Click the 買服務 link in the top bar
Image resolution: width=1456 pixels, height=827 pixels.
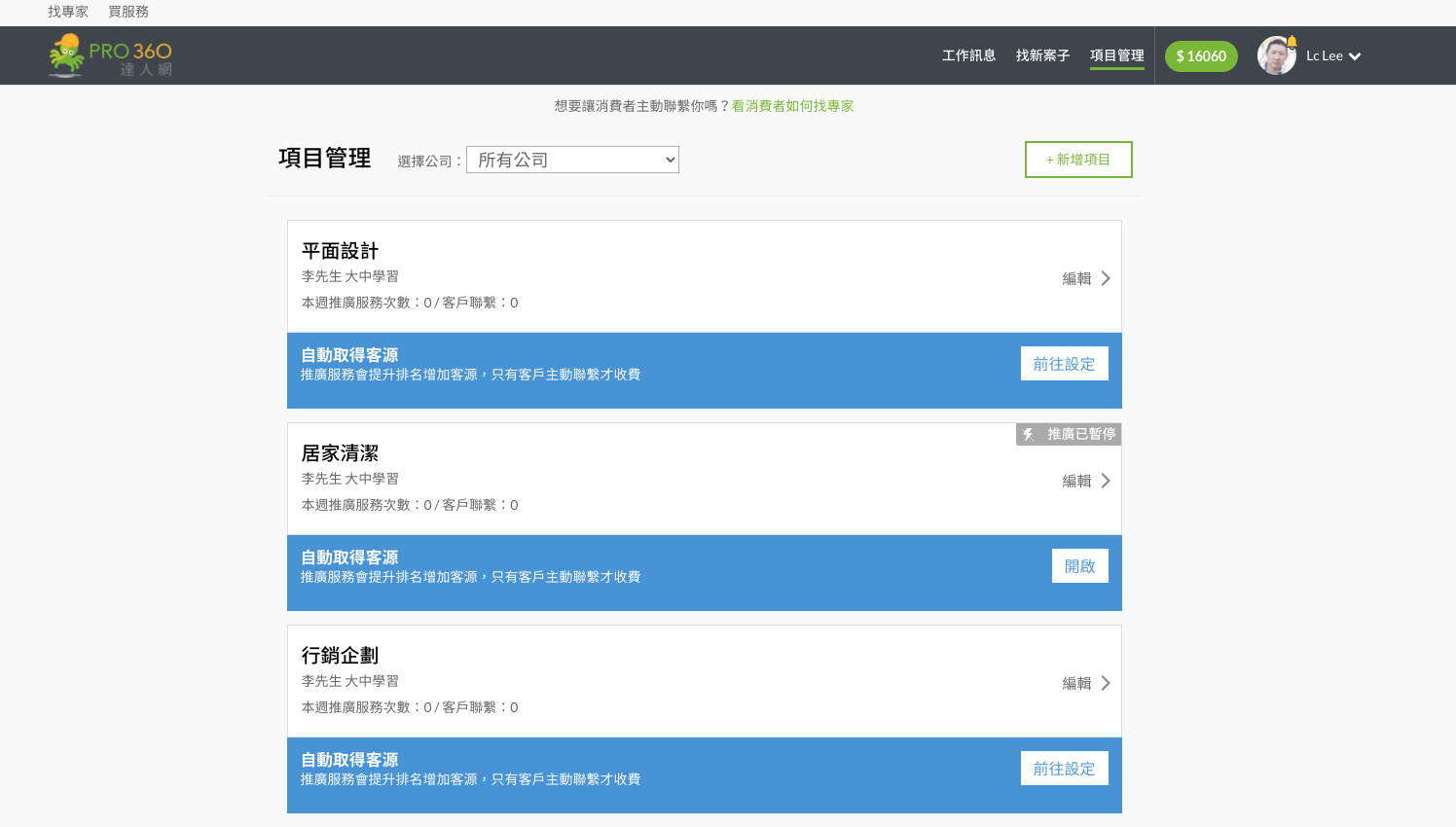(128, 12)
